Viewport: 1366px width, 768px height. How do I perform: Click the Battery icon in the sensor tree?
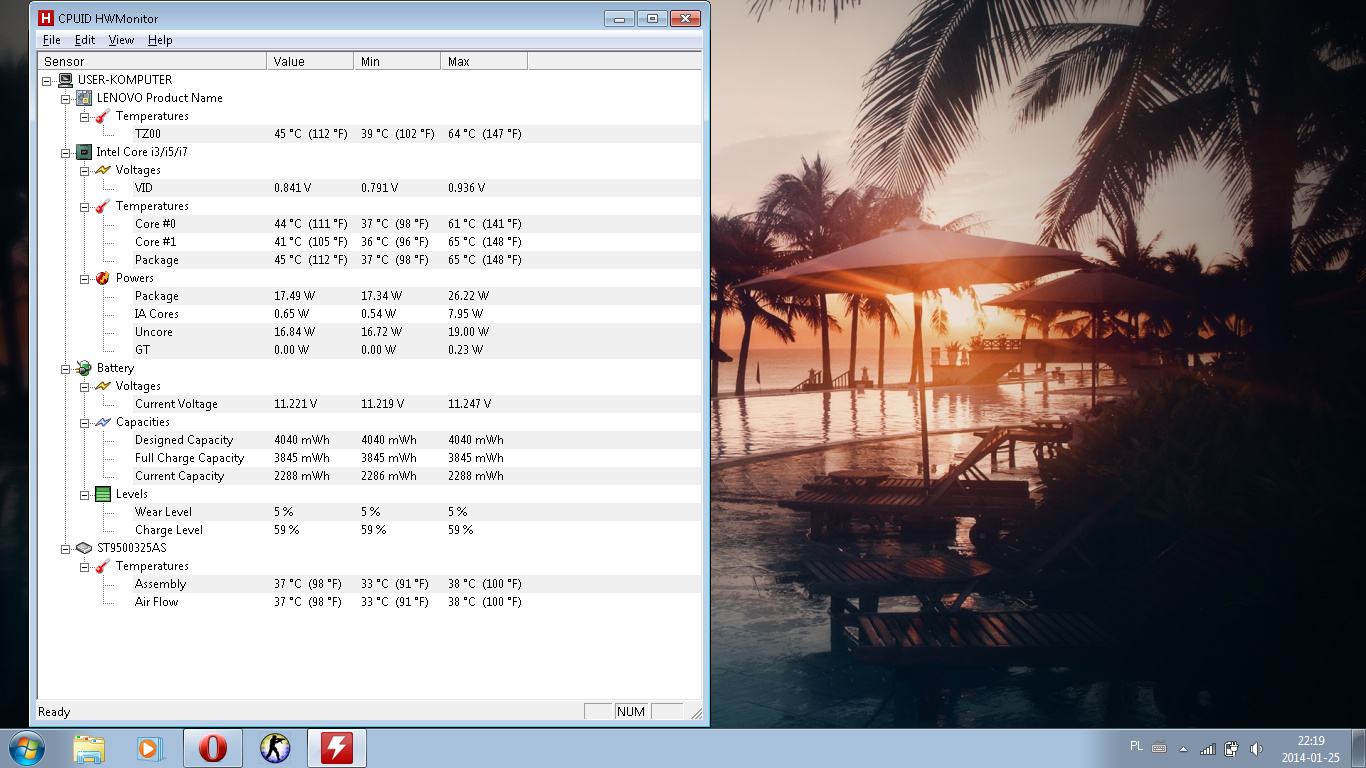[85, 368]
